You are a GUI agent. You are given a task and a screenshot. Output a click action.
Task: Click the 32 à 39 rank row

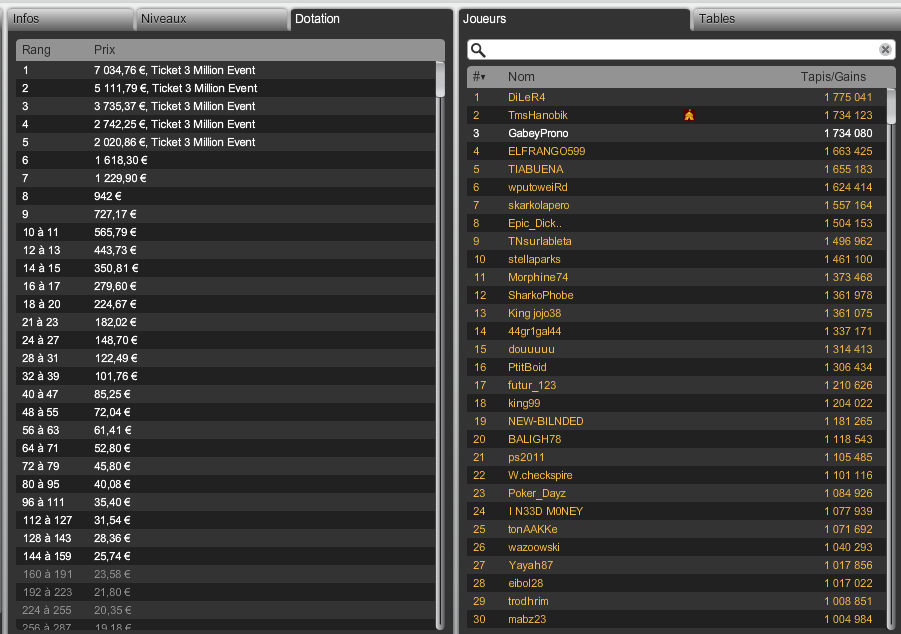[x=226, y=376]
